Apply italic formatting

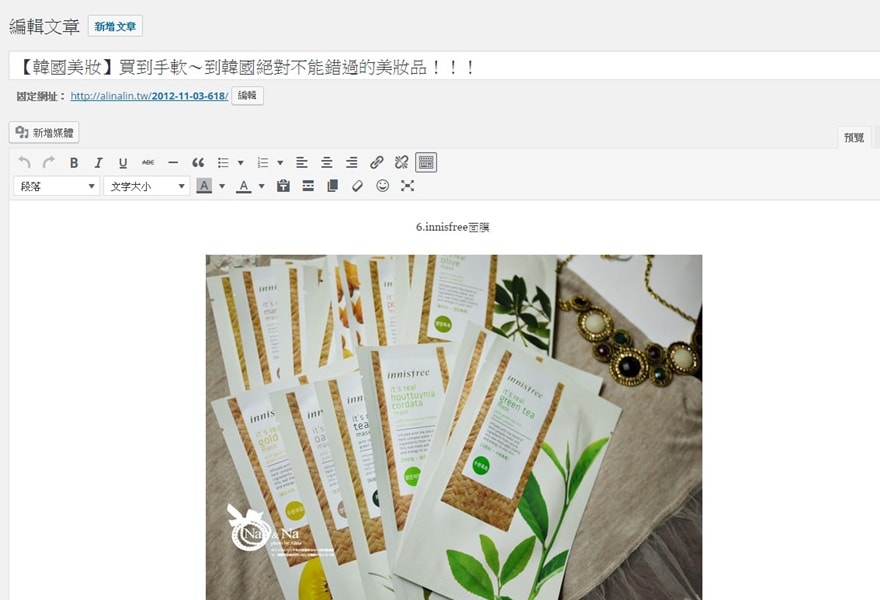point(98,162)
